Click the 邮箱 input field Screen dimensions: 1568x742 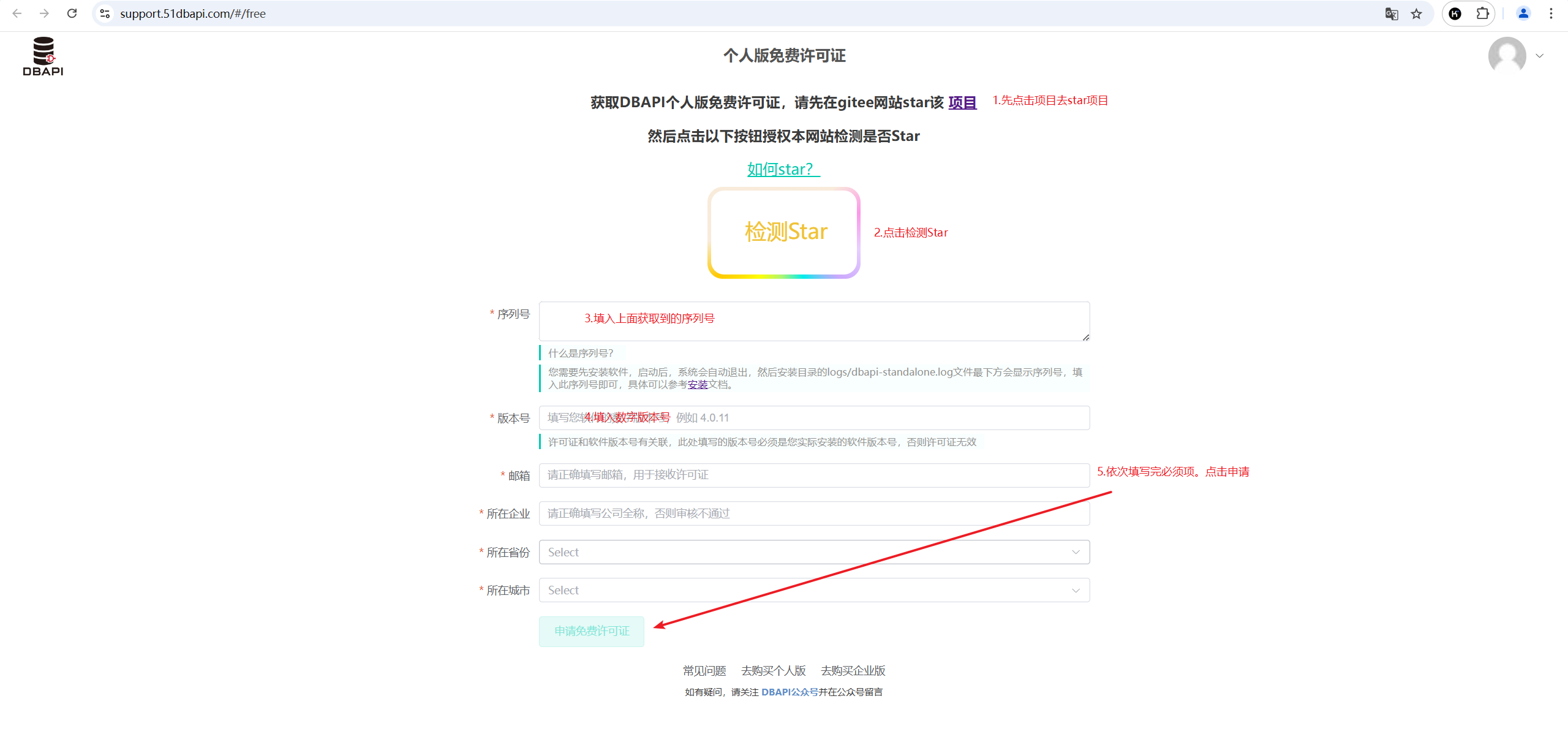pyautogui.click(x=813, y=474)
